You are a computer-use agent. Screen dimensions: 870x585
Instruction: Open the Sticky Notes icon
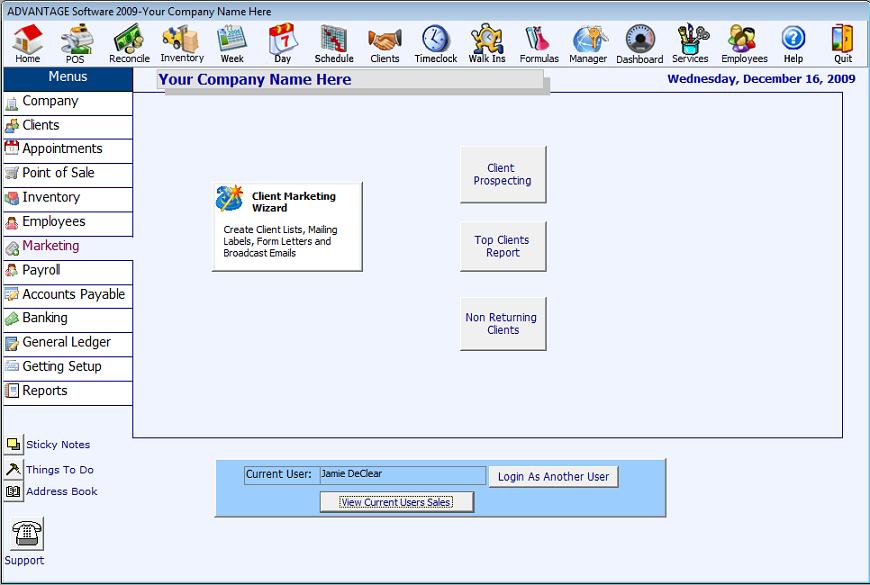coord(13,445)
